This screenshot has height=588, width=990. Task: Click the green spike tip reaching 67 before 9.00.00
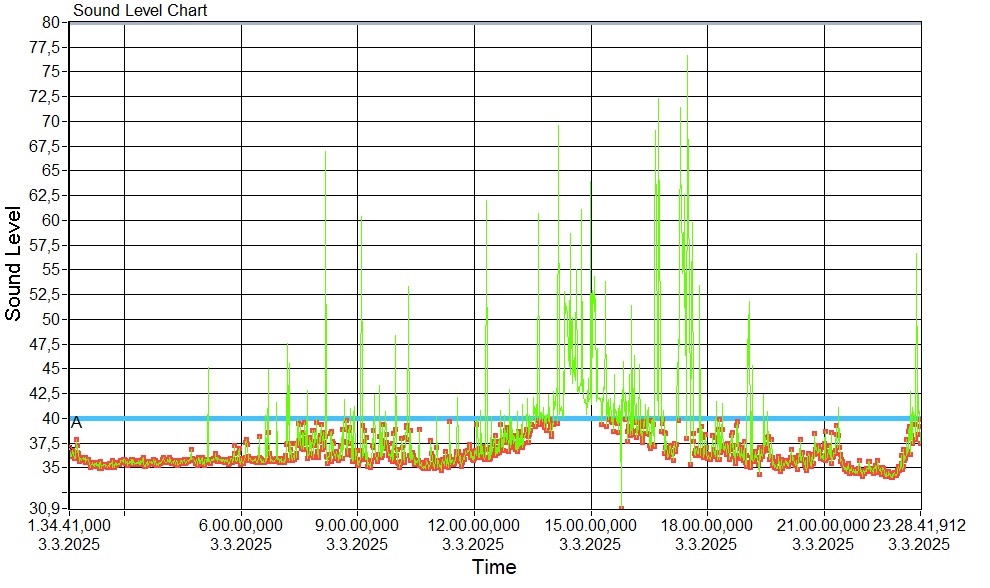(325, 153)
